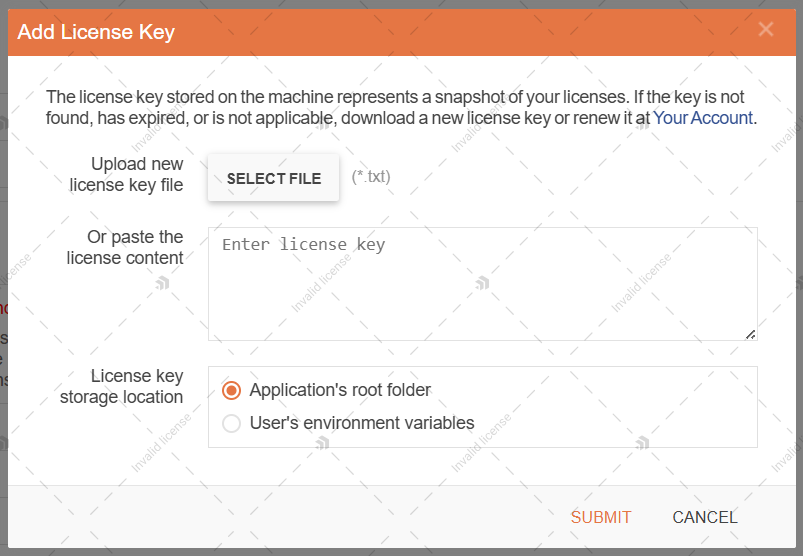Close the Add License Key dialog
This screenshot has height=556, width=803.
click(766, 30)
